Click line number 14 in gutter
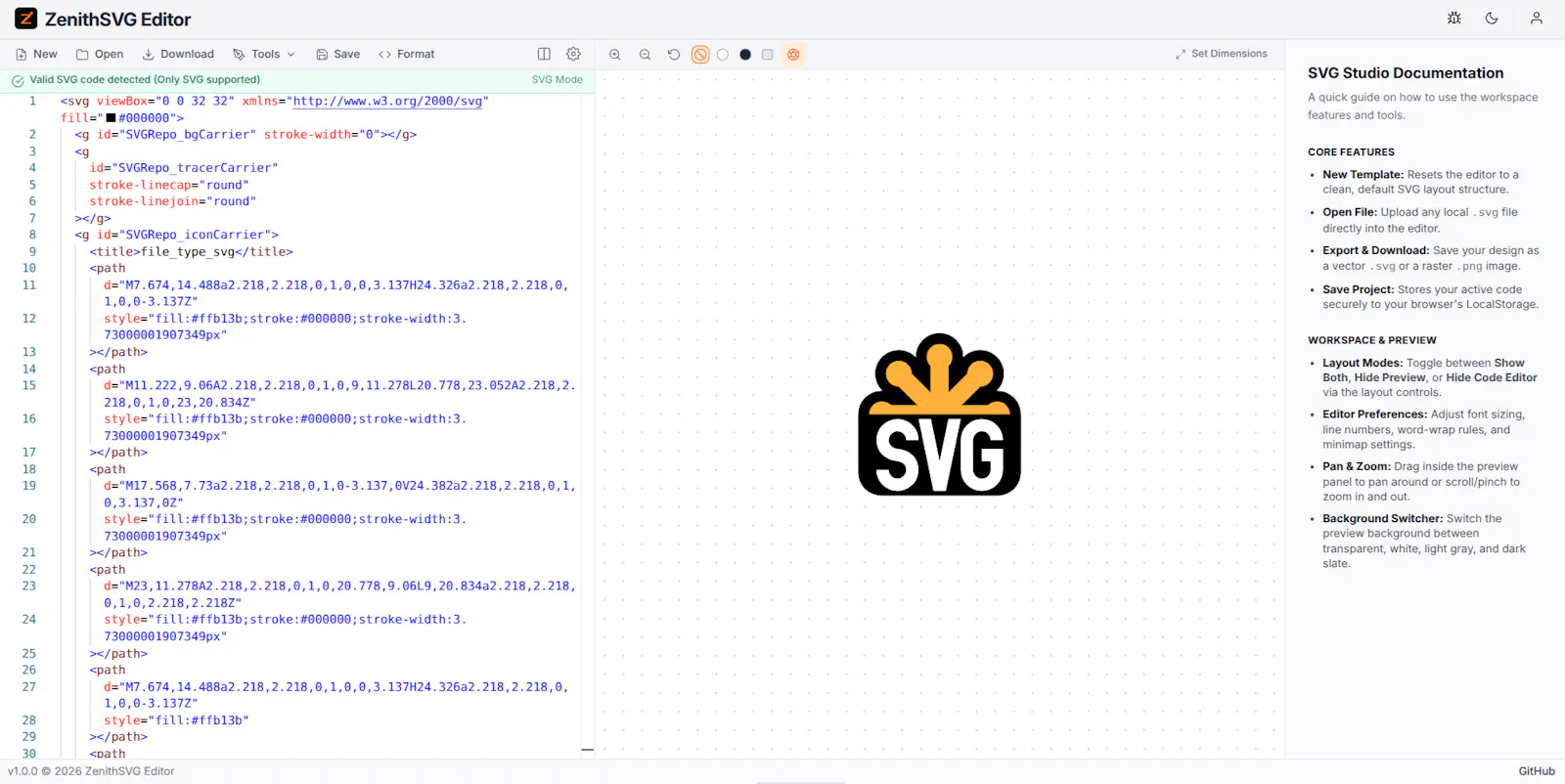Screen dimensions: 1565x784 pos(29,369)
